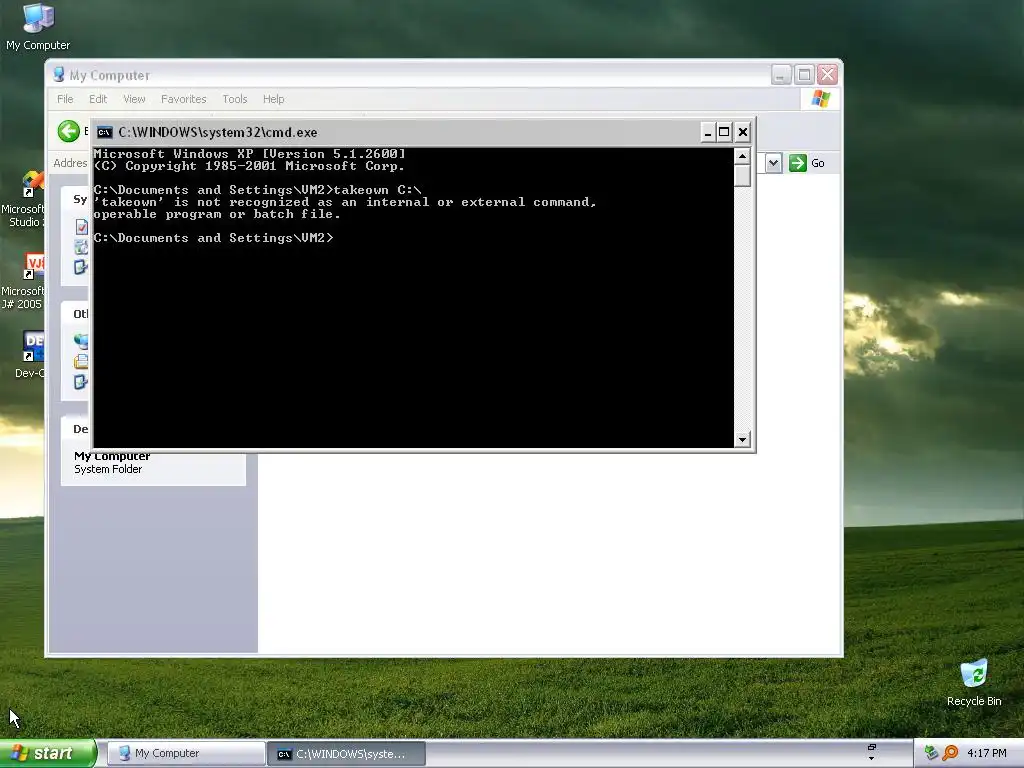Open the Recycle Bin on the desktop
Screen dimensions: 1024x768
974,683
